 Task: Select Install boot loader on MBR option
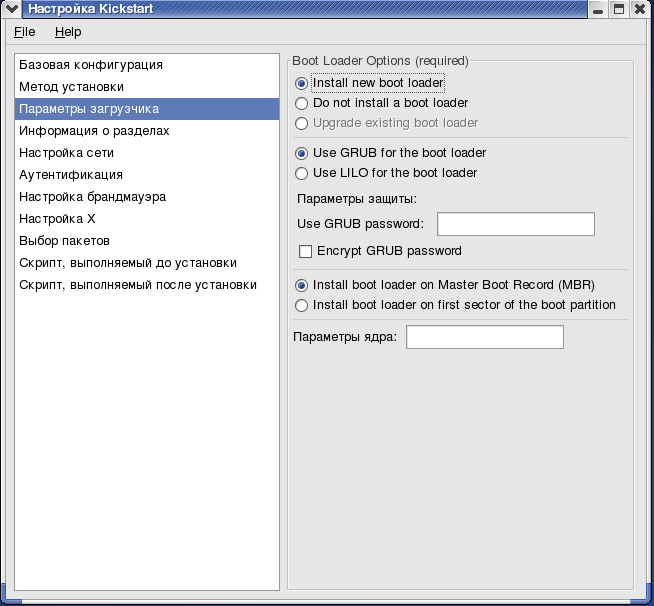click(445, 285)
